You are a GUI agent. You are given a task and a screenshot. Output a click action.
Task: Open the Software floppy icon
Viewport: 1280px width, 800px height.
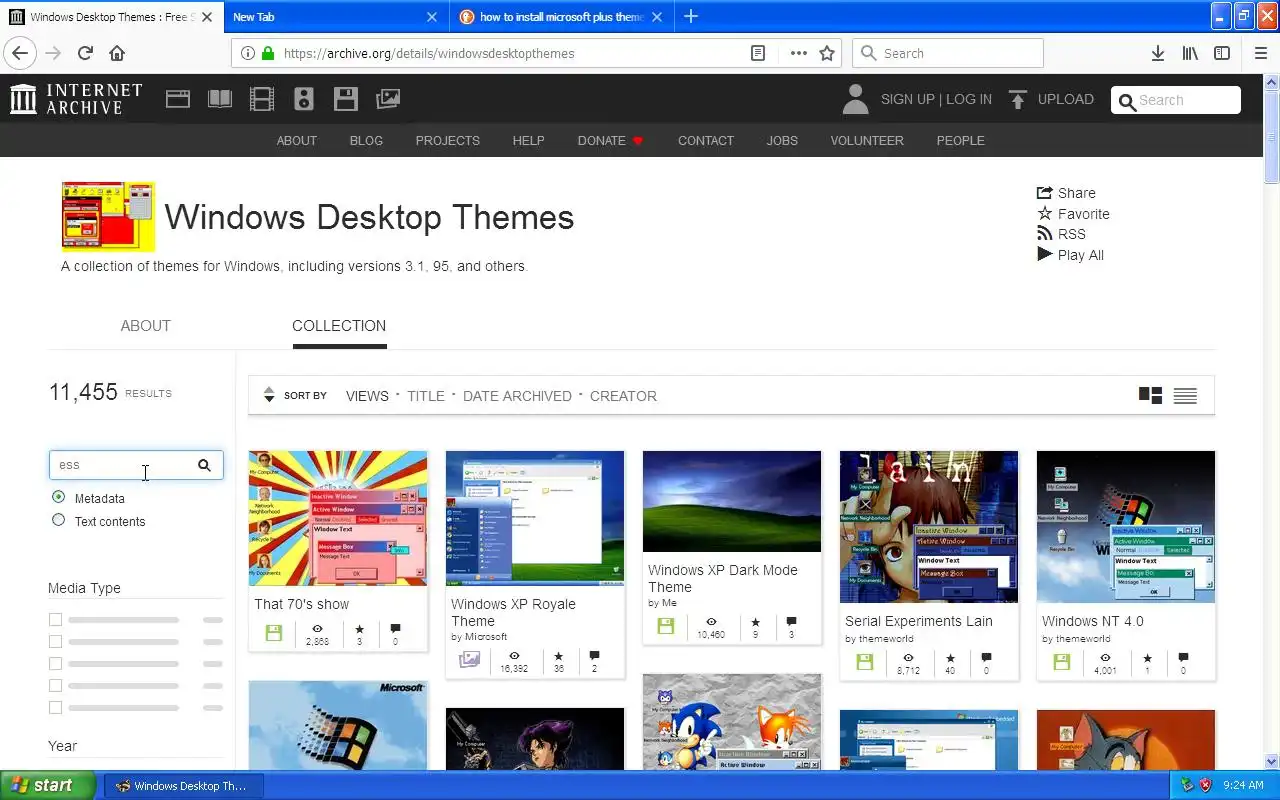tap(346, 99)
